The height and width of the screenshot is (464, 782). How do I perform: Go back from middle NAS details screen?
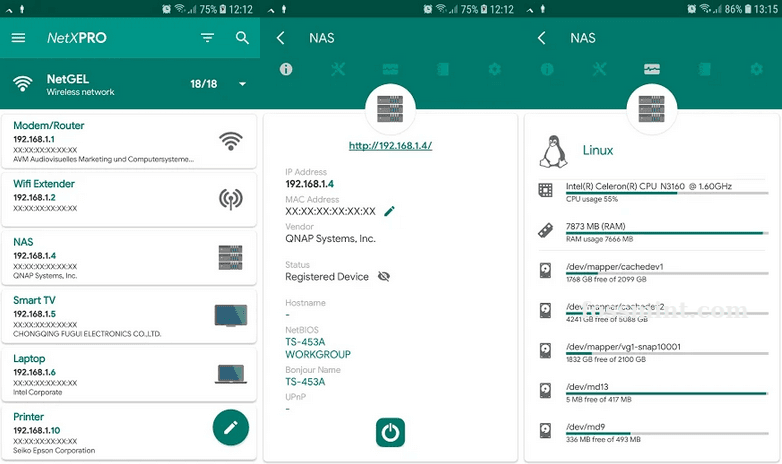(x=281, y=38)
